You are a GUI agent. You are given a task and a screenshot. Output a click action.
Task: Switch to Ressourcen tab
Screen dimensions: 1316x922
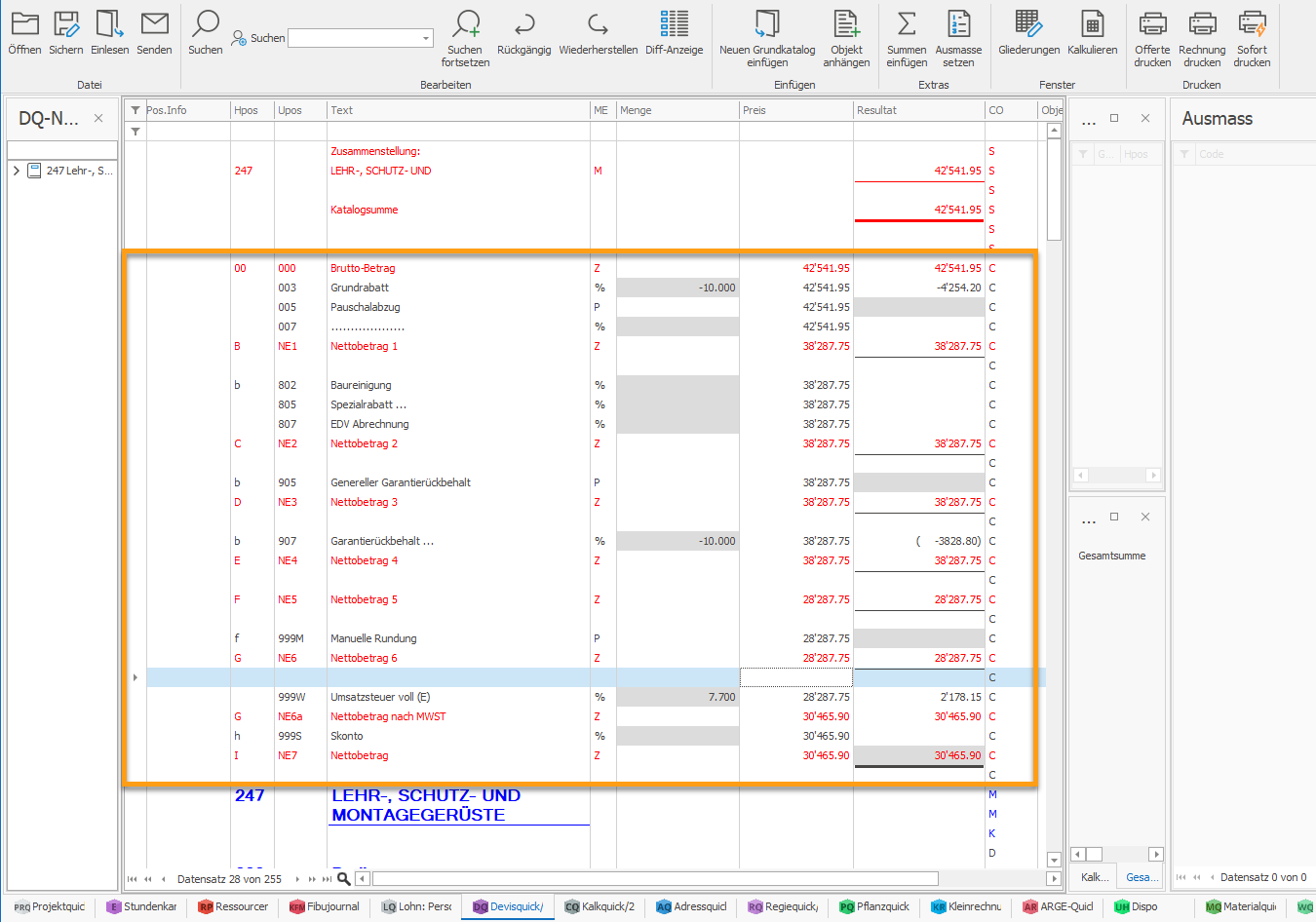233,906
